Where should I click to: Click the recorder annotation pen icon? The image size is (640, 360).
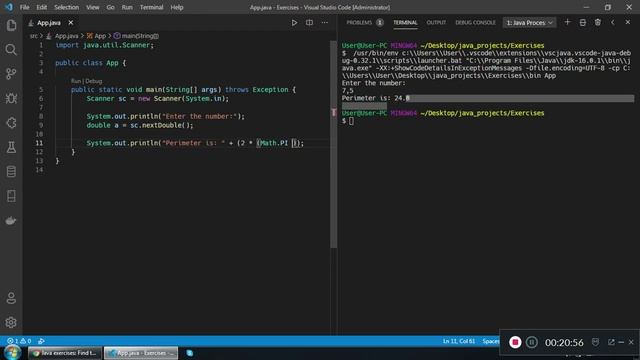tap(595, 342)
